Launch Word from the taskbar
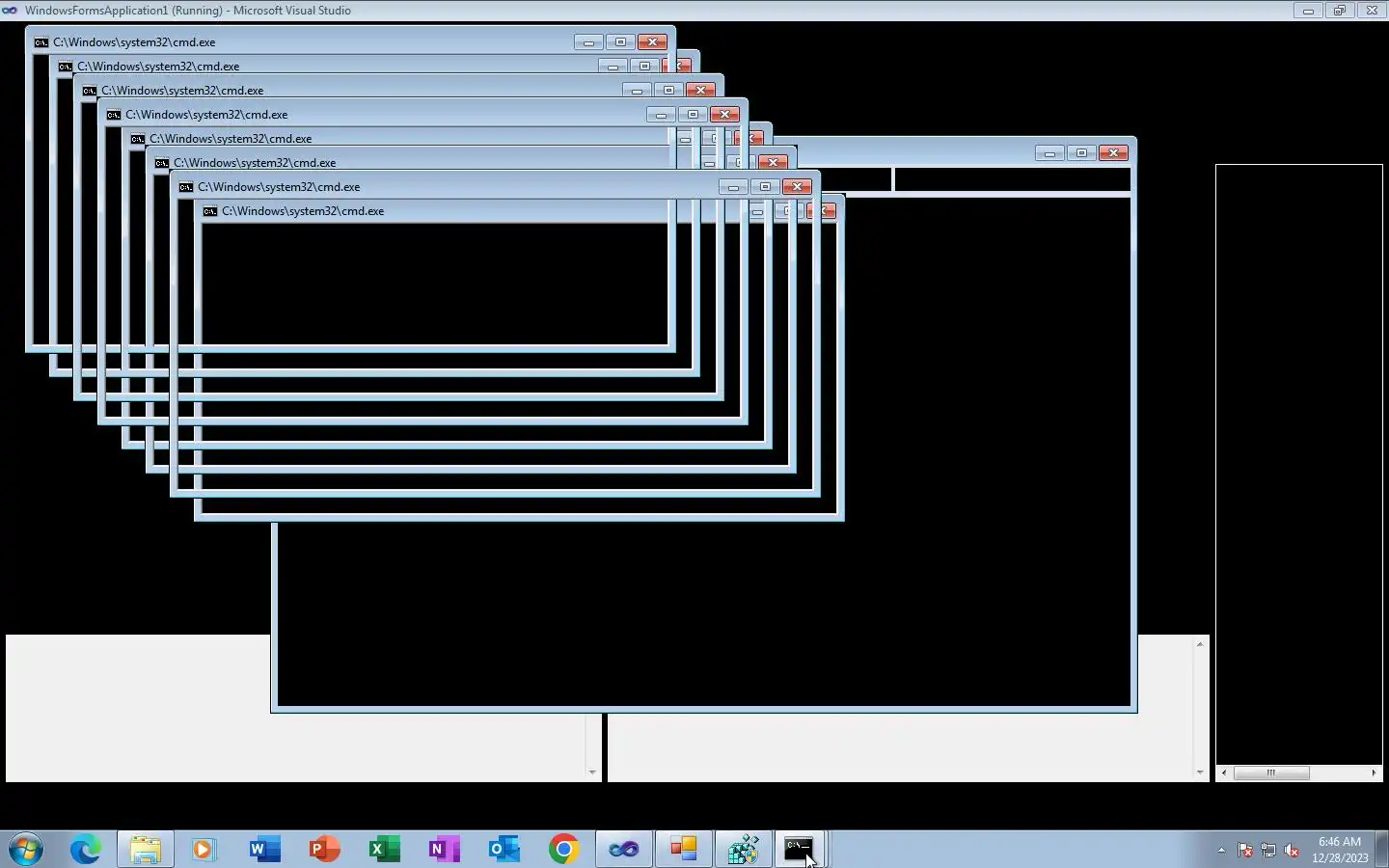 (264, 849)
